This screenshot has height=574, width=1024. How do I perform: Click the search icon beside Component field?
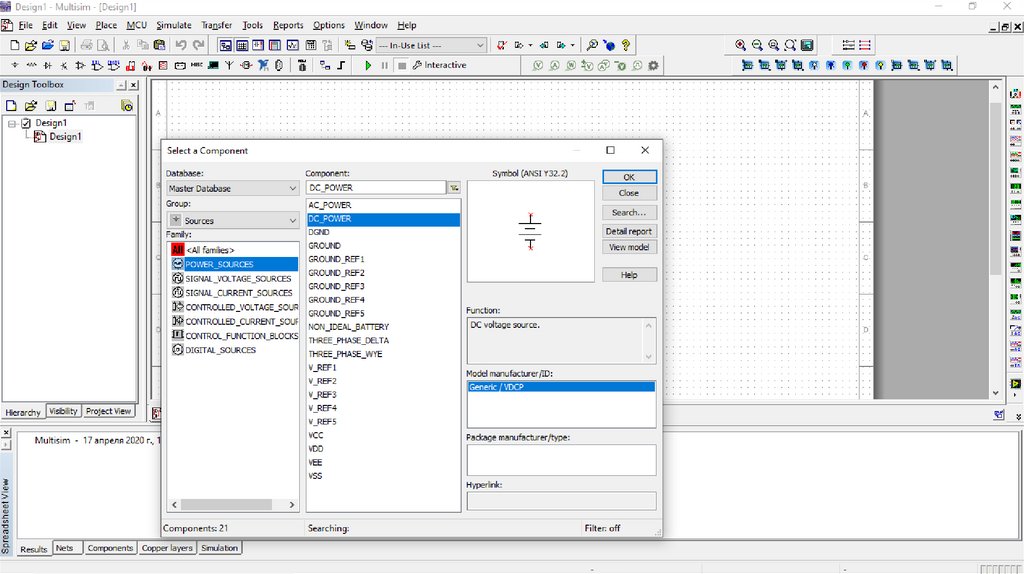point(454,188)
